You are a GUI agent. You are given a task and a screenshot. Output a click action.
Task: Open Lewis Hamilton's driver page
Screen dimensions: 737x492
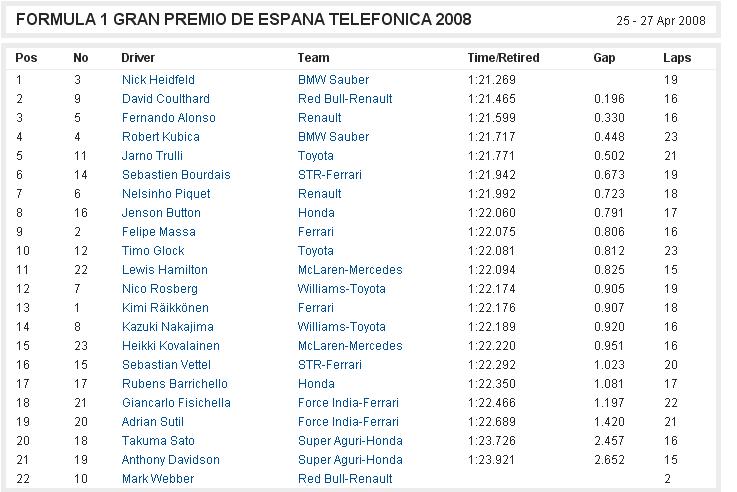pos(165,270)
